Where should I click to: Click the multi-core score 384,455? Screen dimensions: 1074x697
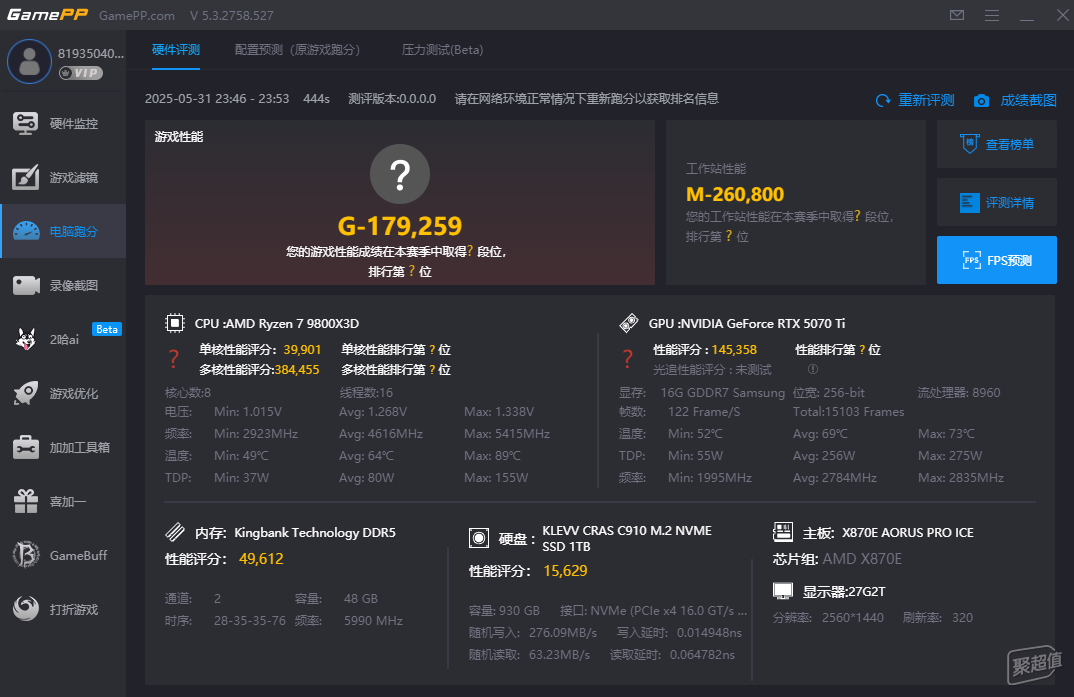tap(297, 370)
